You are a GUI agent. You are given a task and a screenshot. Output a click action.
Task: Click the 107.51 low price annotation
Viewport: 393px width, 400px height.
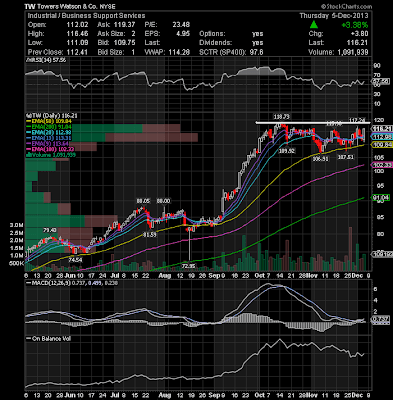pos(345,157)
